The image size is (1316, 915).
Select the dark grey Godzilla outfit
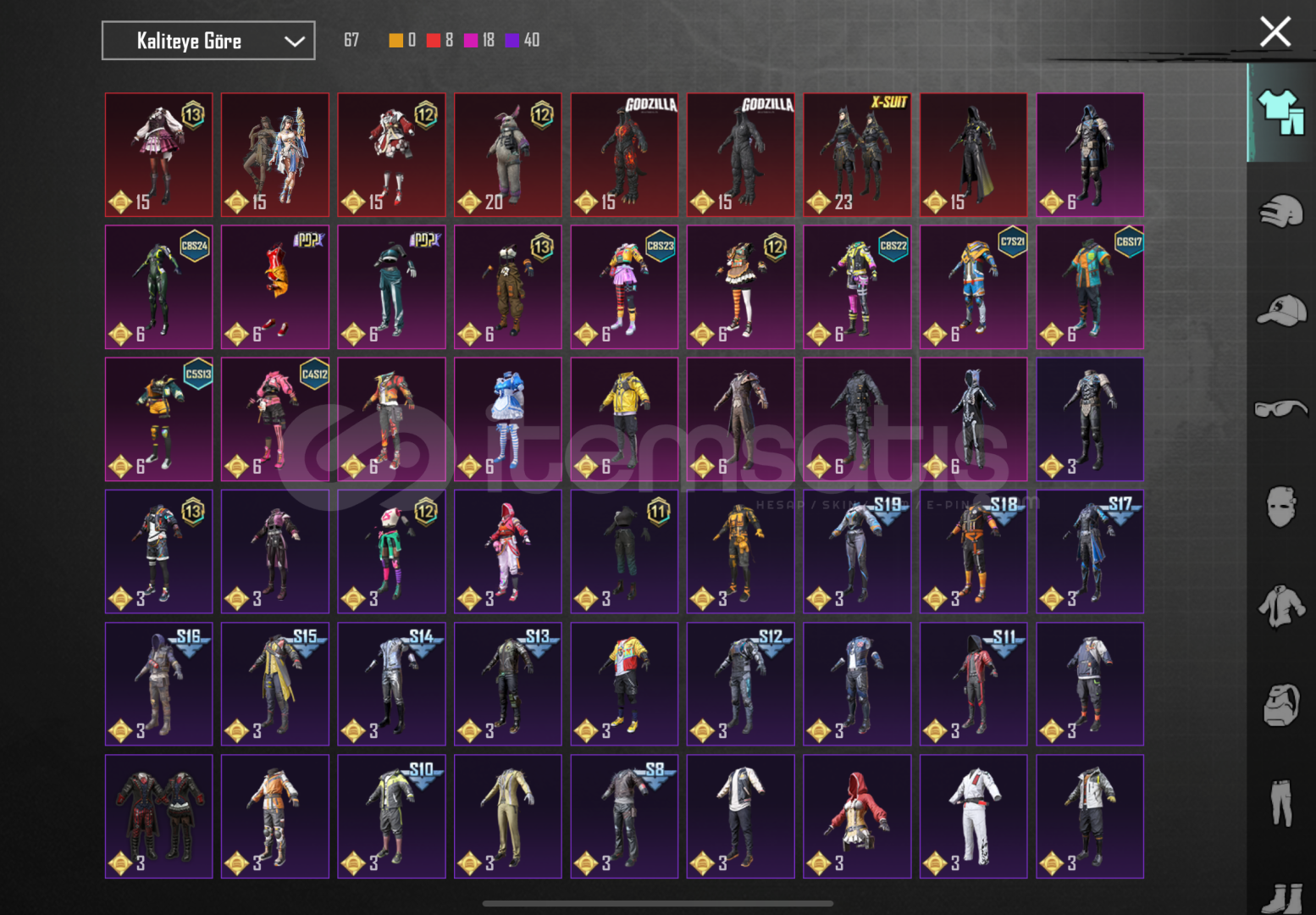click(741, 154)
